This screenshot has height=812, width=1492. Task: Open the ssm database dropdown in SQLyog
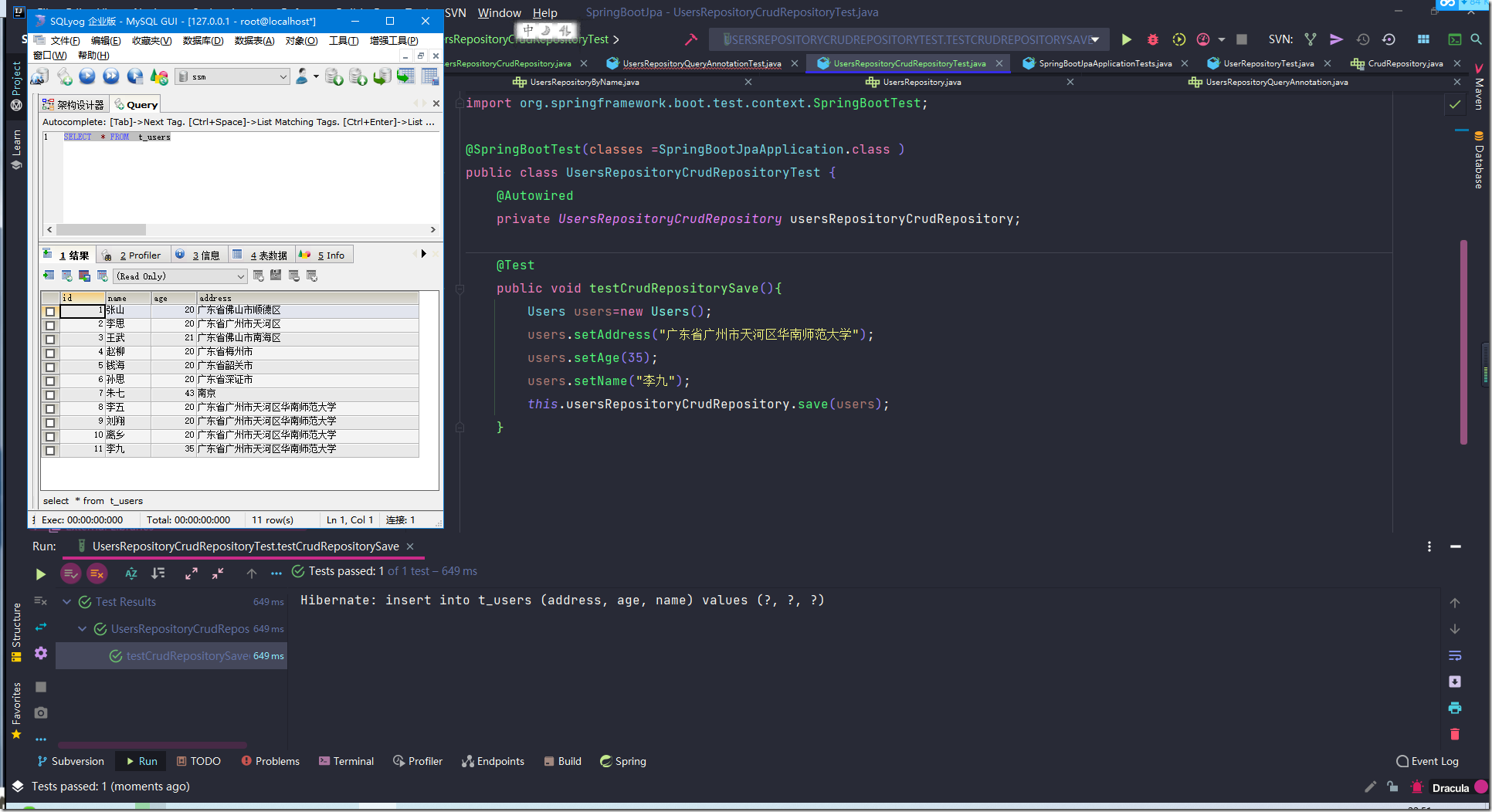tap(232, 76)
